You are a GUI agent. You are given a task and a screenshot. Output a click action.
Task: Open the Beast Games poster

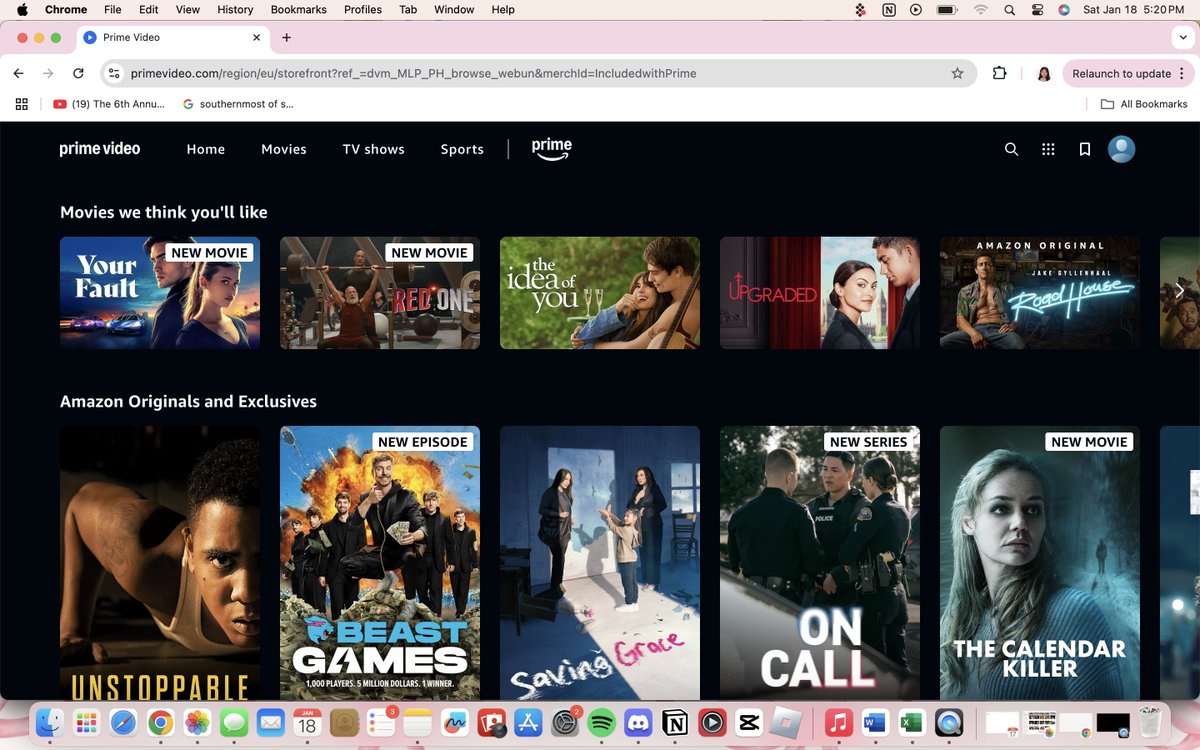click(380, 563)
